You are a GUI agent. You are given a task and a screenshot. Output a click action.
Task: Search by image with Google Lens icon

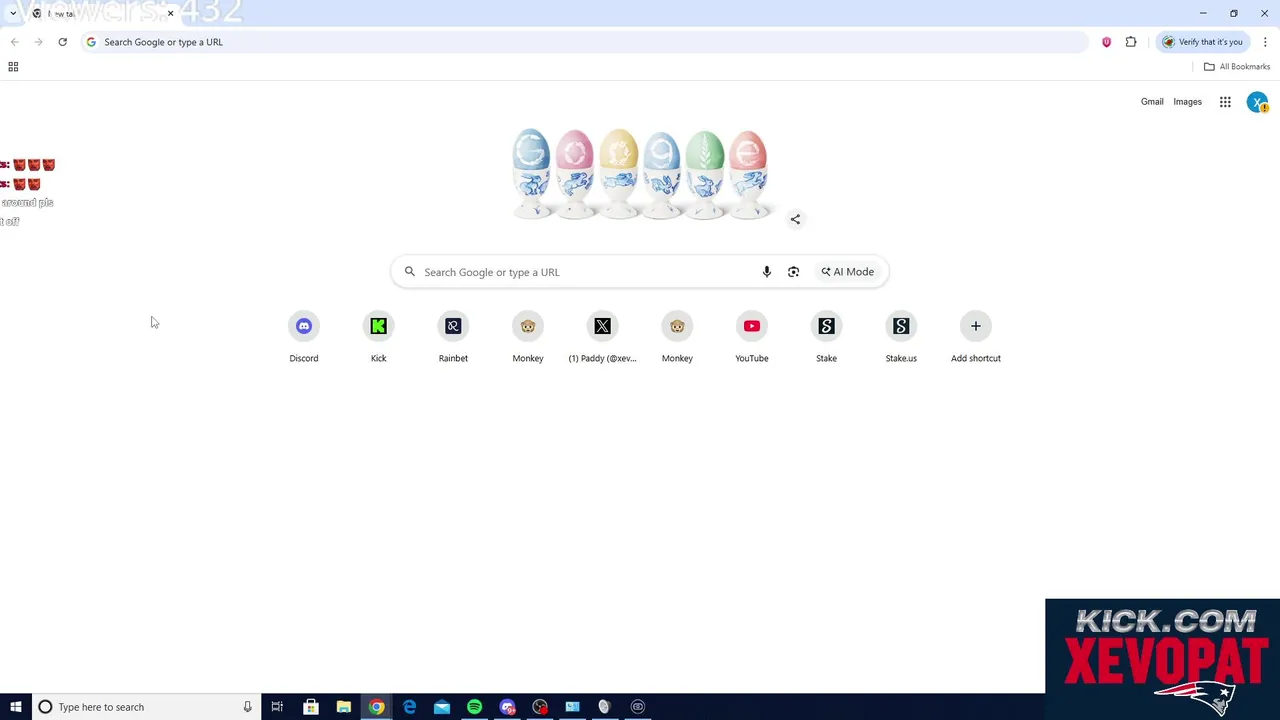point(793,272)
